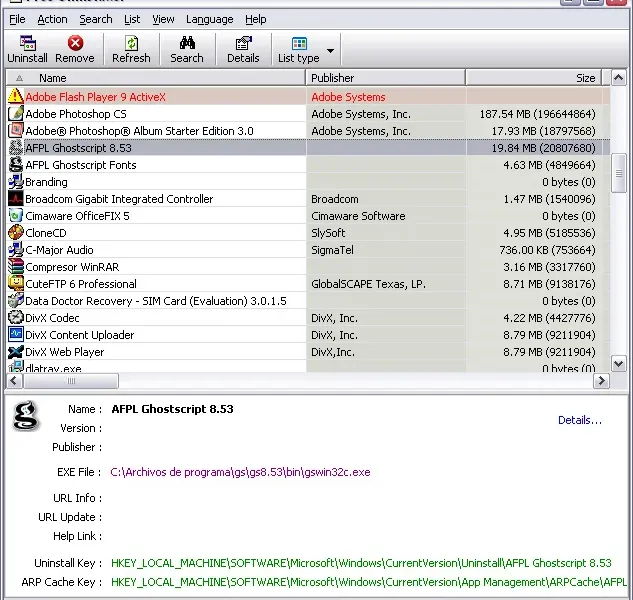Sort by the Publisher column header
633x600 pixels.
(x=386, y=78)
